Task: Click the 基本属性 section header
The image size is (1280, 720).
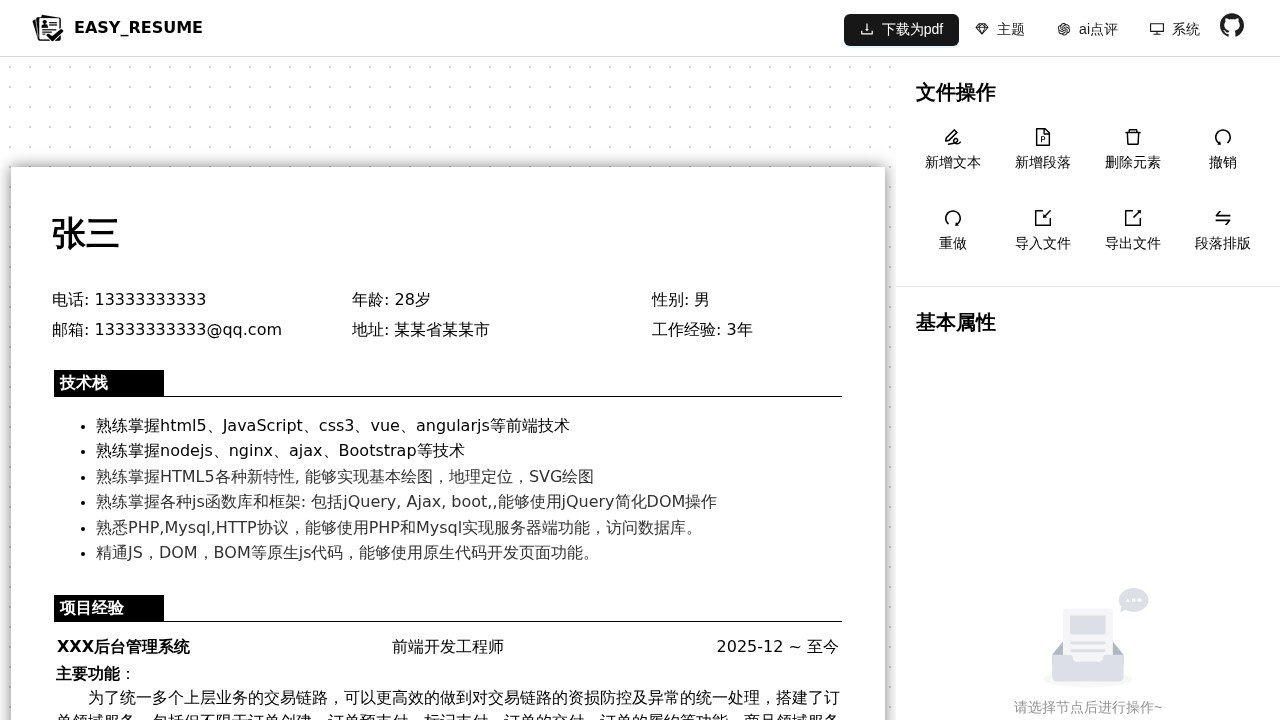Action: tap(955, 323)
